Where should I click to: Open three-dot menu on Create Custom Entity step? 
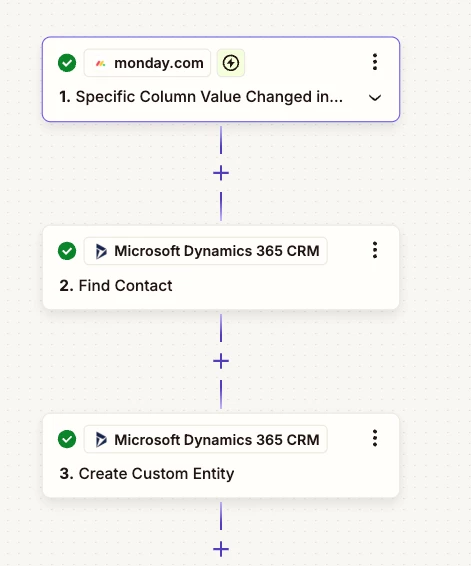(375, 438)
